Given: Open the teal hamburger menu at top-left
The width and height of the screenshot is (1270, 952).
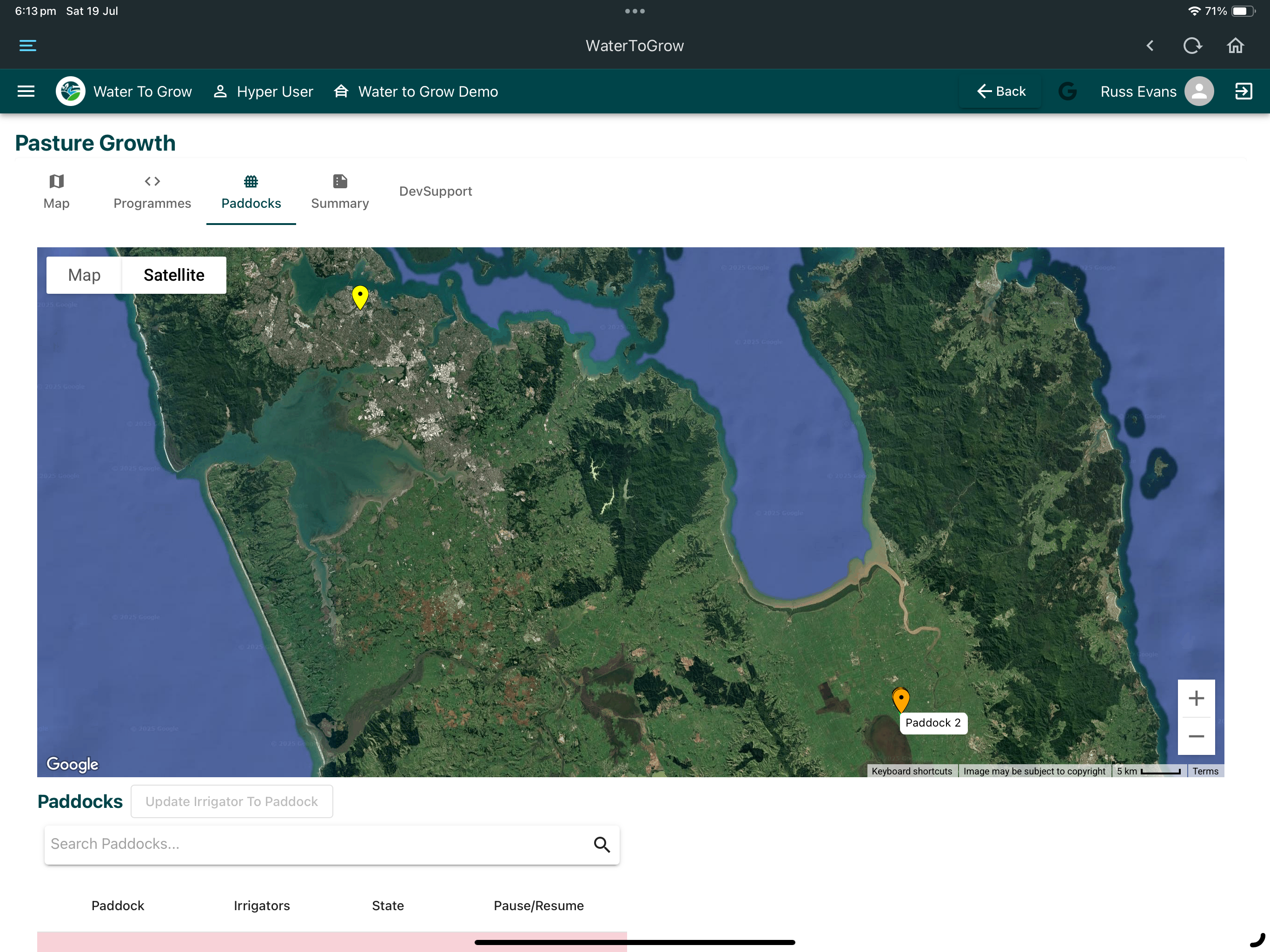Looking at the screenshot, I should (x=27, y=46).
